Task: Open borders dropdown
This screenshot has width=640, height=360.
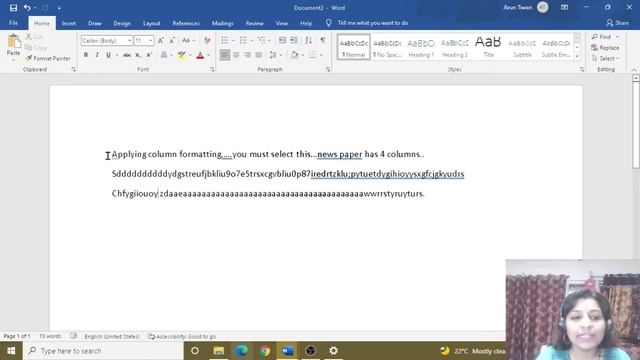Action: tap(321, 55)
